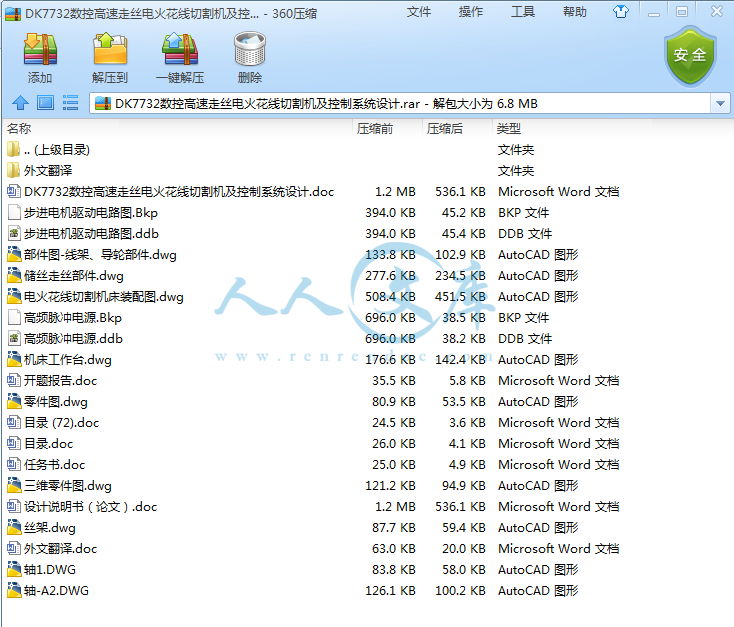Select 设计说明书（论文）.doc file
This screenshot has width=734, height=627.
pos(90,506)
